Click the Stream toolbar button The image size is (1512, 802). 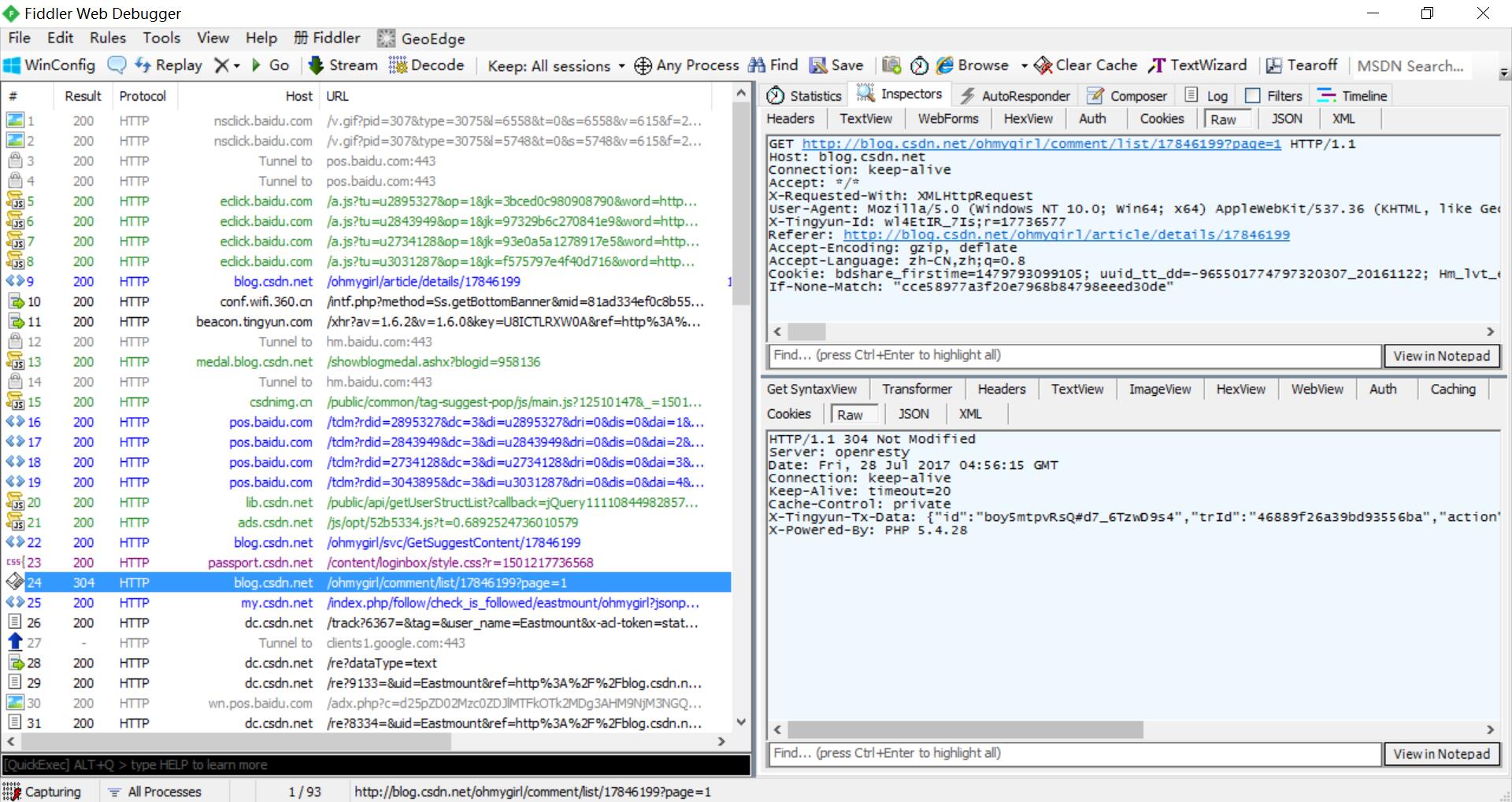click(343, 65)
